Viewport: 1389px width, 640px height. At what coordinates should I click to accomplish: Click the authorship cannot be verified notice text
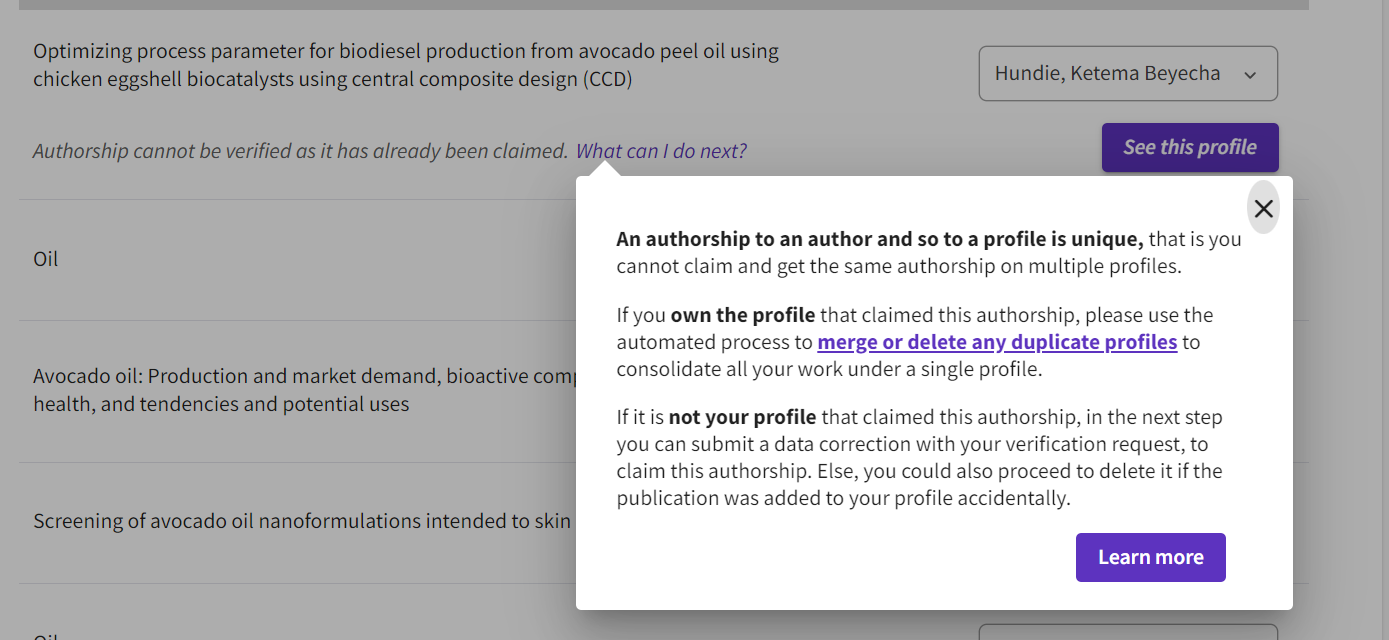point(295,150)
